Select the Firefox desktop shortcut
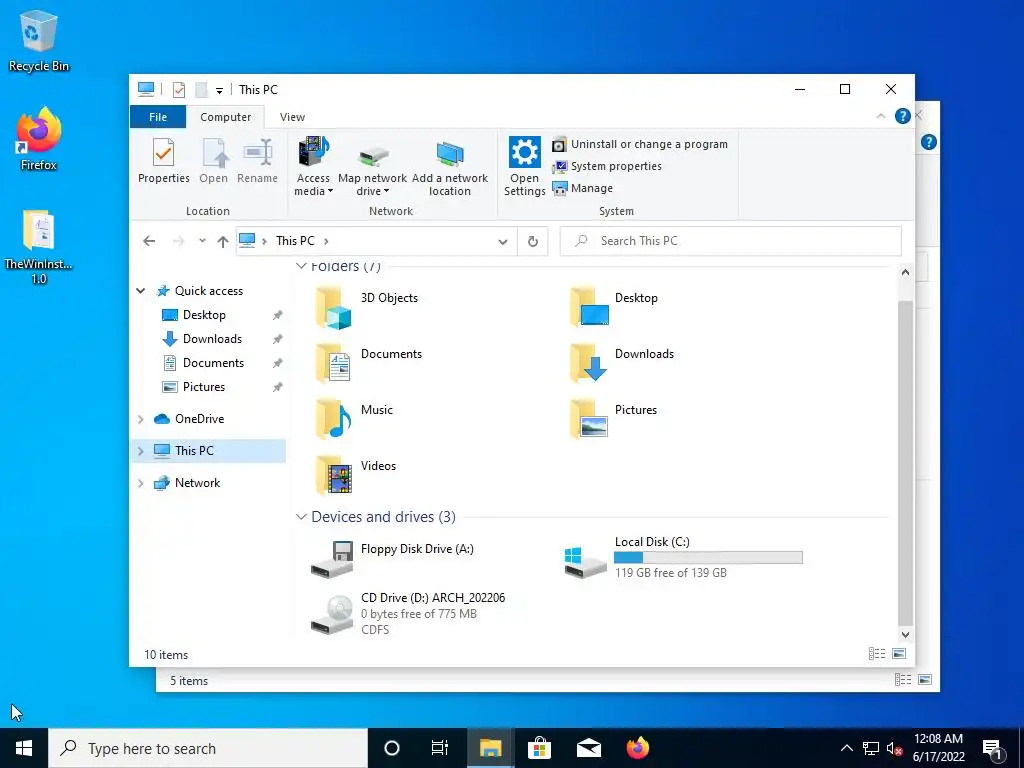 (x=39, y=139)
